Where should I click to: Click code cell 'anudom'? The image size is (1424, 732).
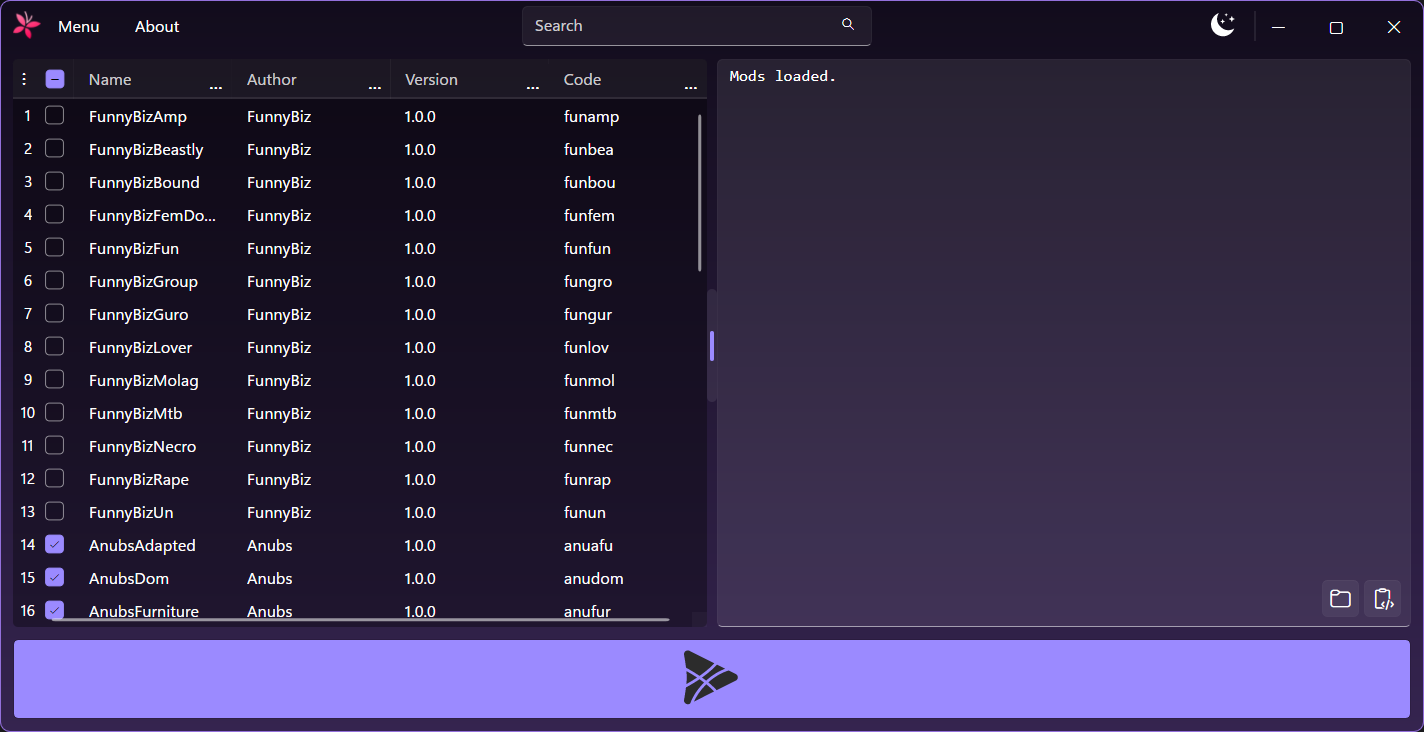(593, 578)
